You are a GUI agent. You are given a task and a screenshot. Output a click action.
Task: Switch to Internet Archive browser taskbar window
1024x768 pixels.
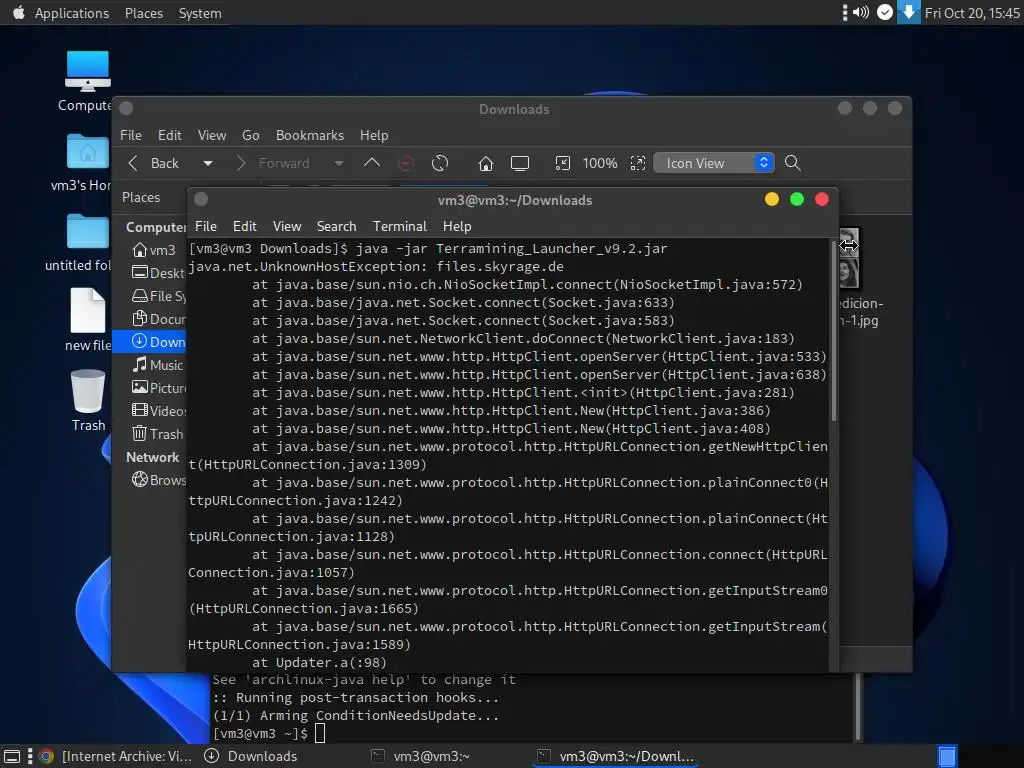coord(115,756)
